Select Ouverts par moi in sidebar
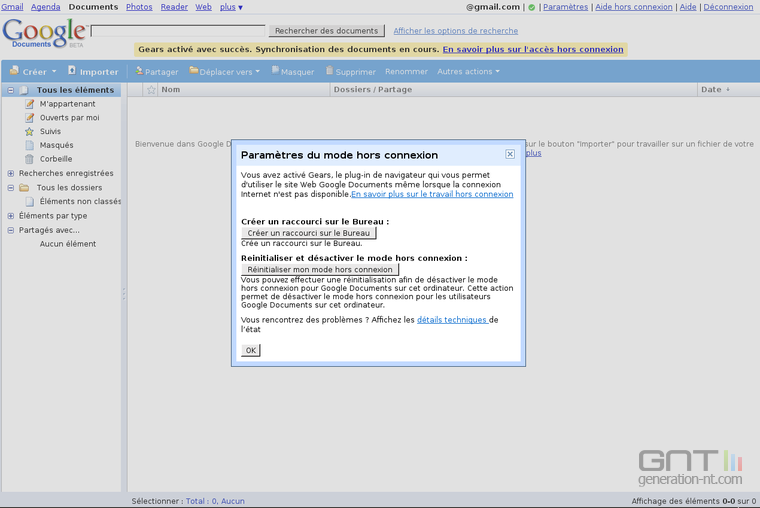This screenshot has height=508, width=760. (69, 118)
